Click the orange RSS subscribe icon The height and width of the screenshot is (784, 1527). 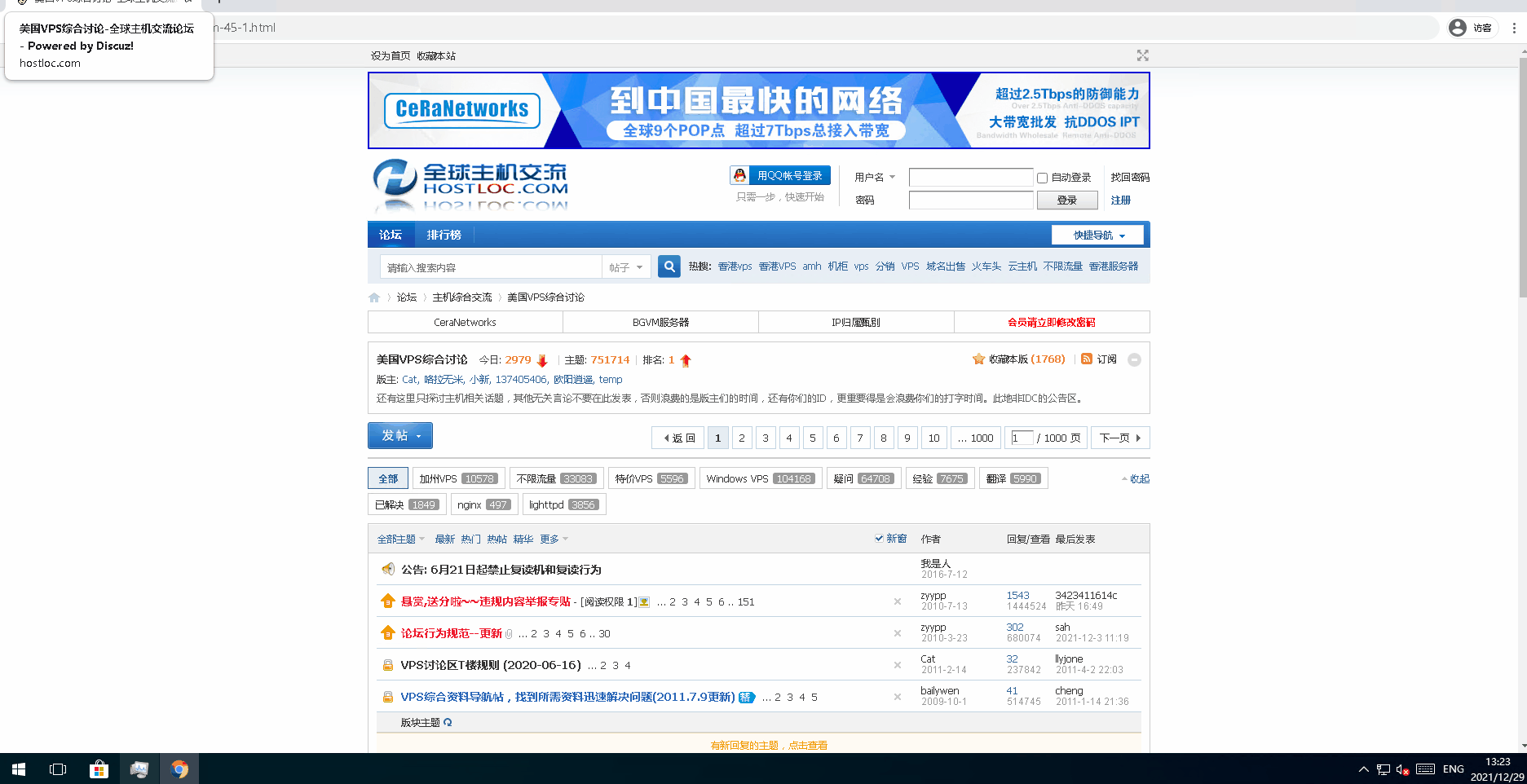[x=1086, y=359]
